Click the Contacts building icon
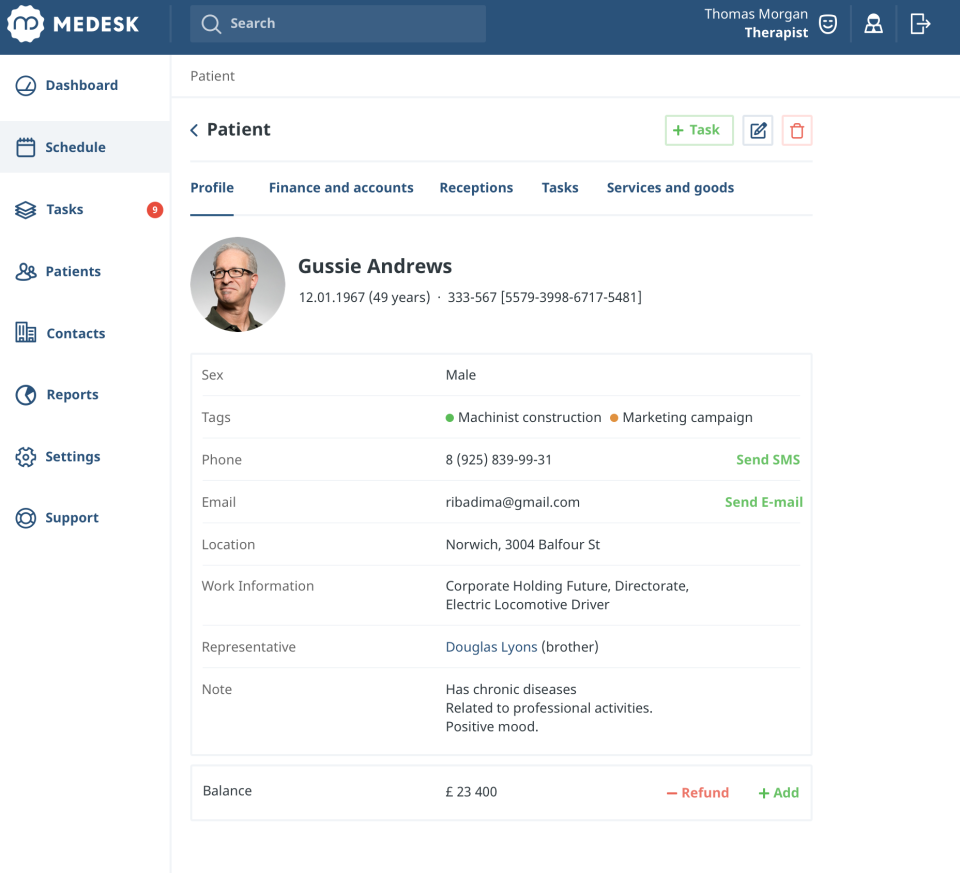Viewport: 960px width, 873px height. click(x=24, y=332)
